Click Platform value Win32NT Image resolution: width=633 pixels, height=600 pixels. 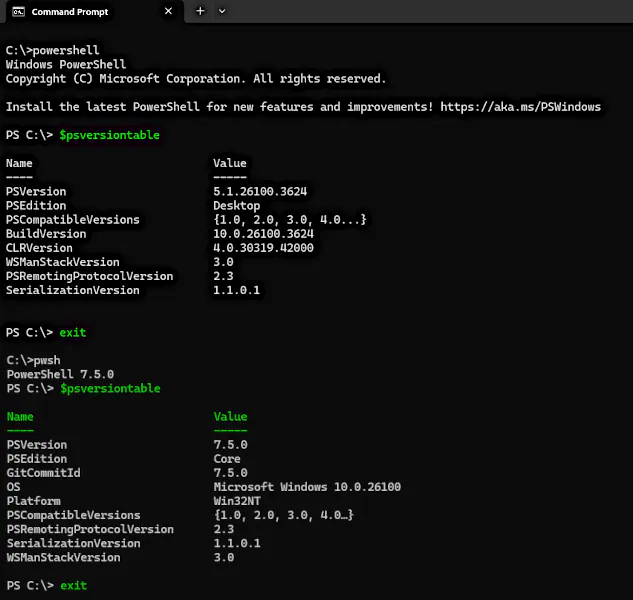237,501
